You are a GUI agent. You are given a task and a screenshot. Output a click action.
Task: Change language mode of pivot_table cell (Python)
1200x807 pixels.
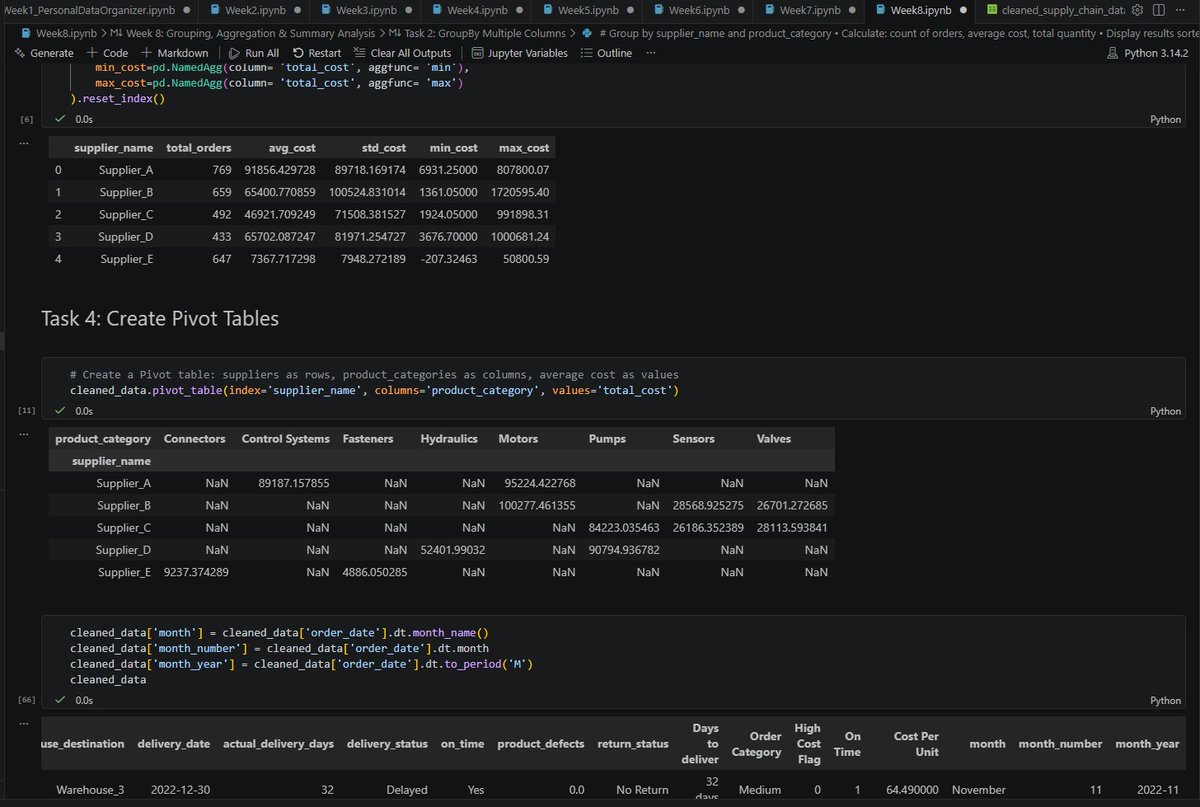tap(1166, 411)
